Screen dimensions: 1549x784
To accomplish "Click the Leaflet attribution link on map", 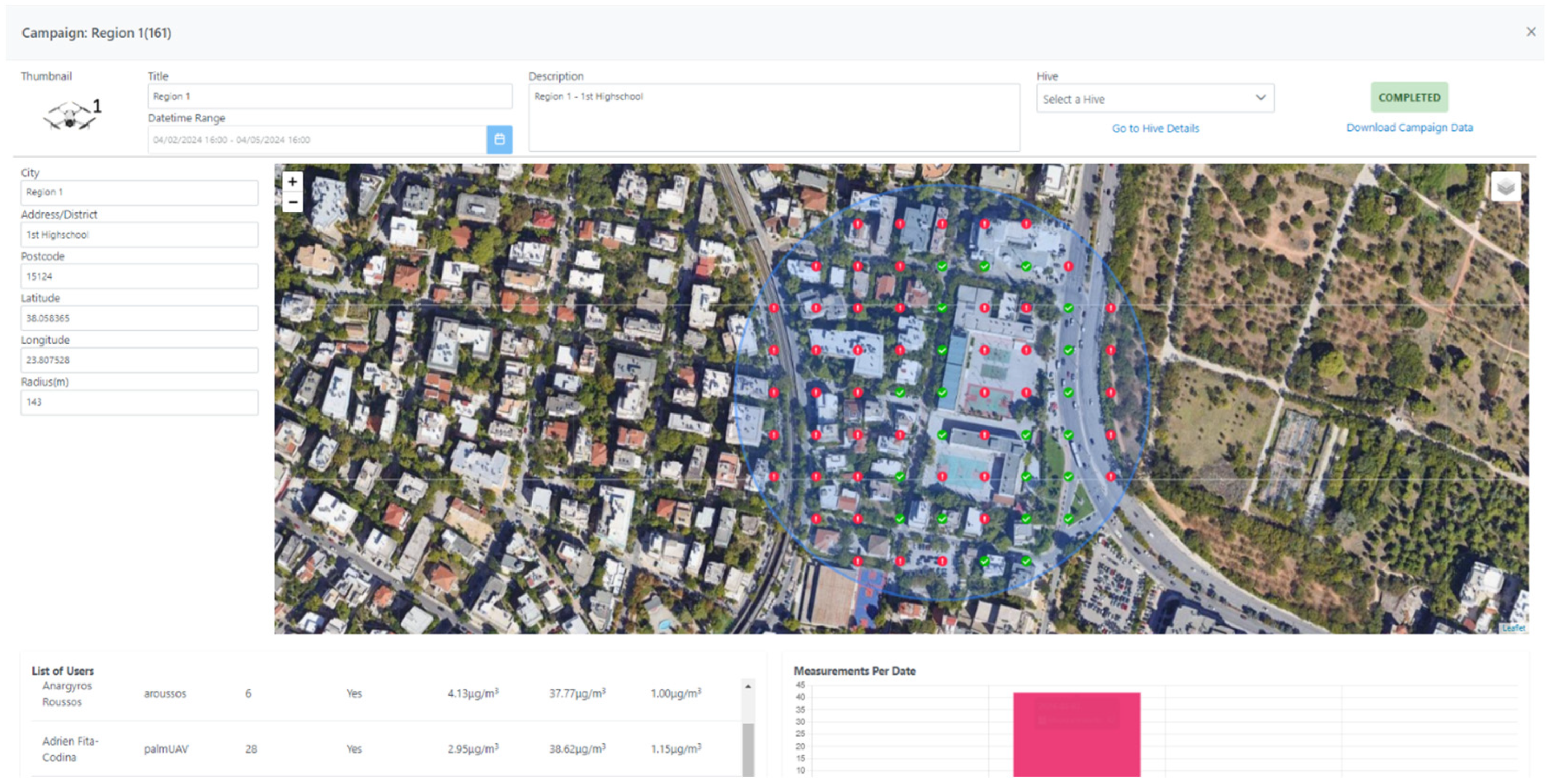I will pyautogui.click(x=1513, y=628).
